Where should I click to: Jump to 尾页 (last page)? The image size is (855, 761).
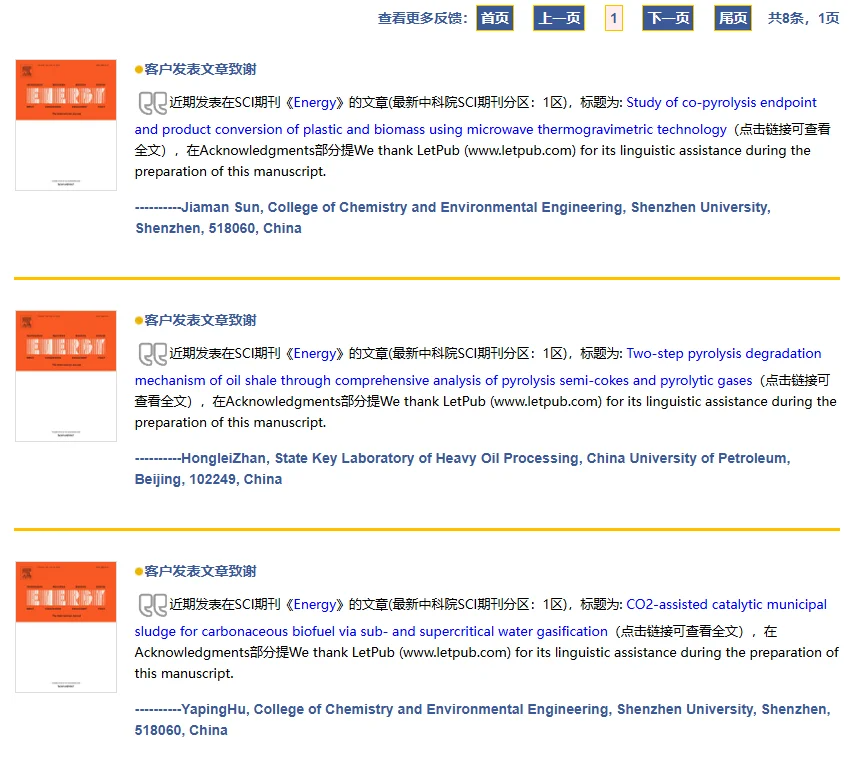(732, 17)
